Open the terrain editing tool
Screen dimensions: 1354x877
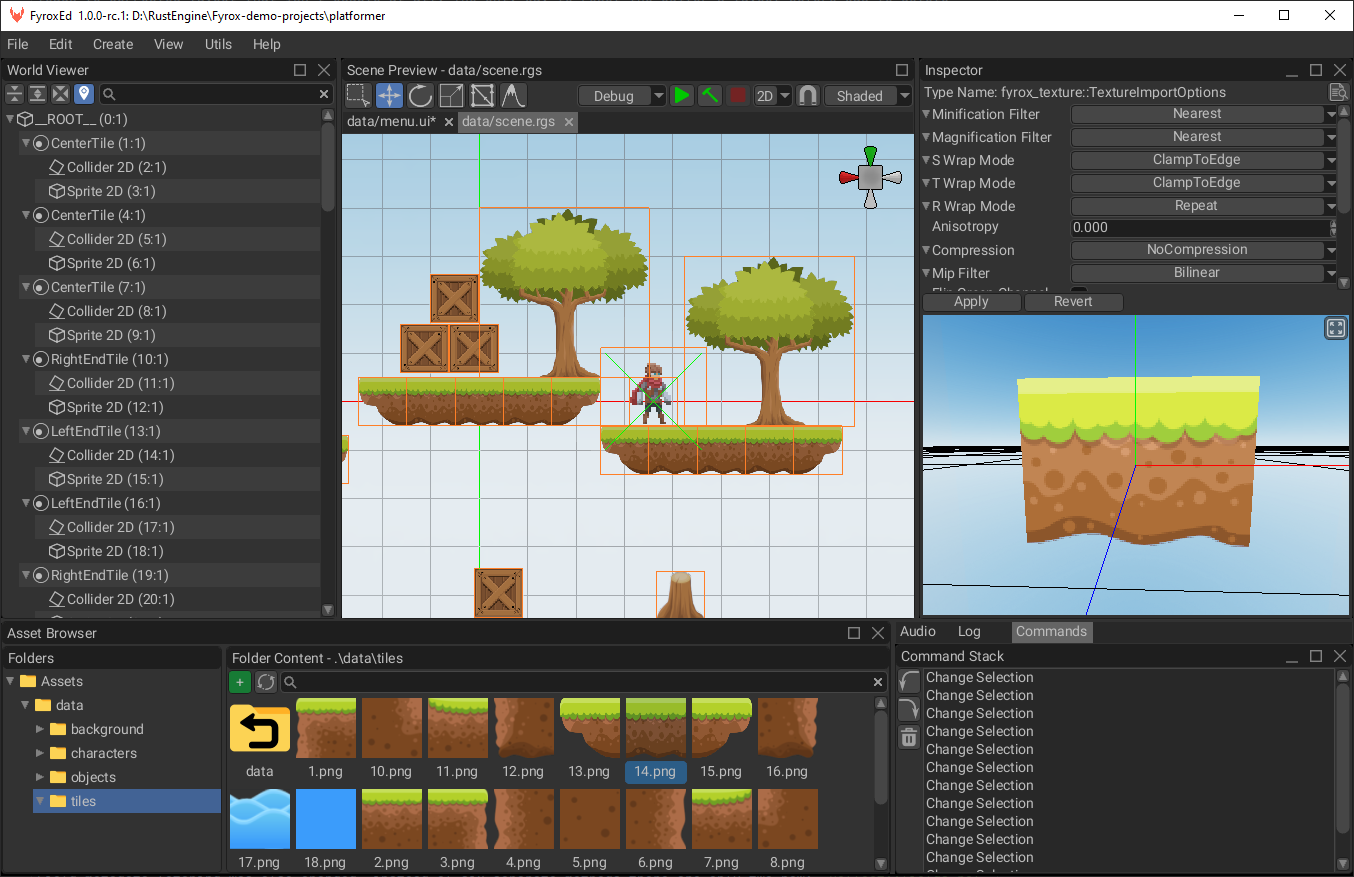[513, 96]
